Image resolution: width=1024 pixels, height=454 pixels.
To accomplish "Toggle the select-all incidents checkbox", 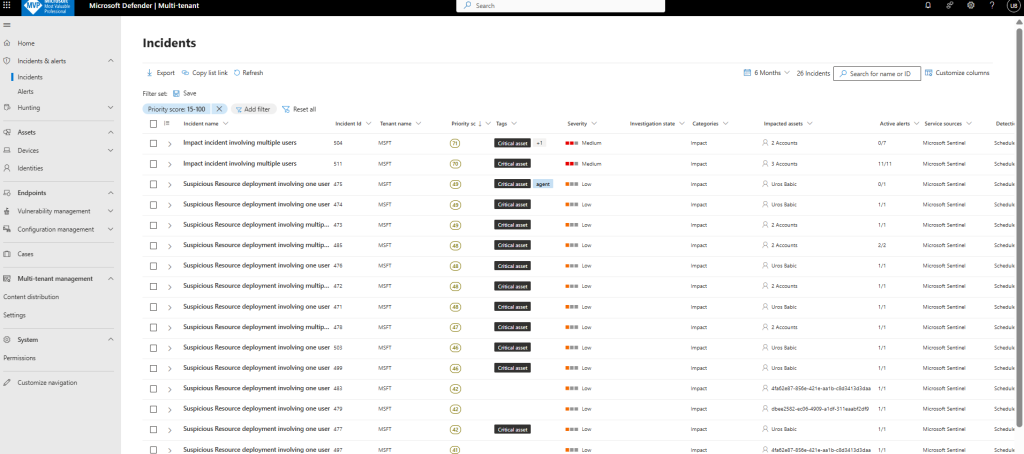I will tap(153, 124).
